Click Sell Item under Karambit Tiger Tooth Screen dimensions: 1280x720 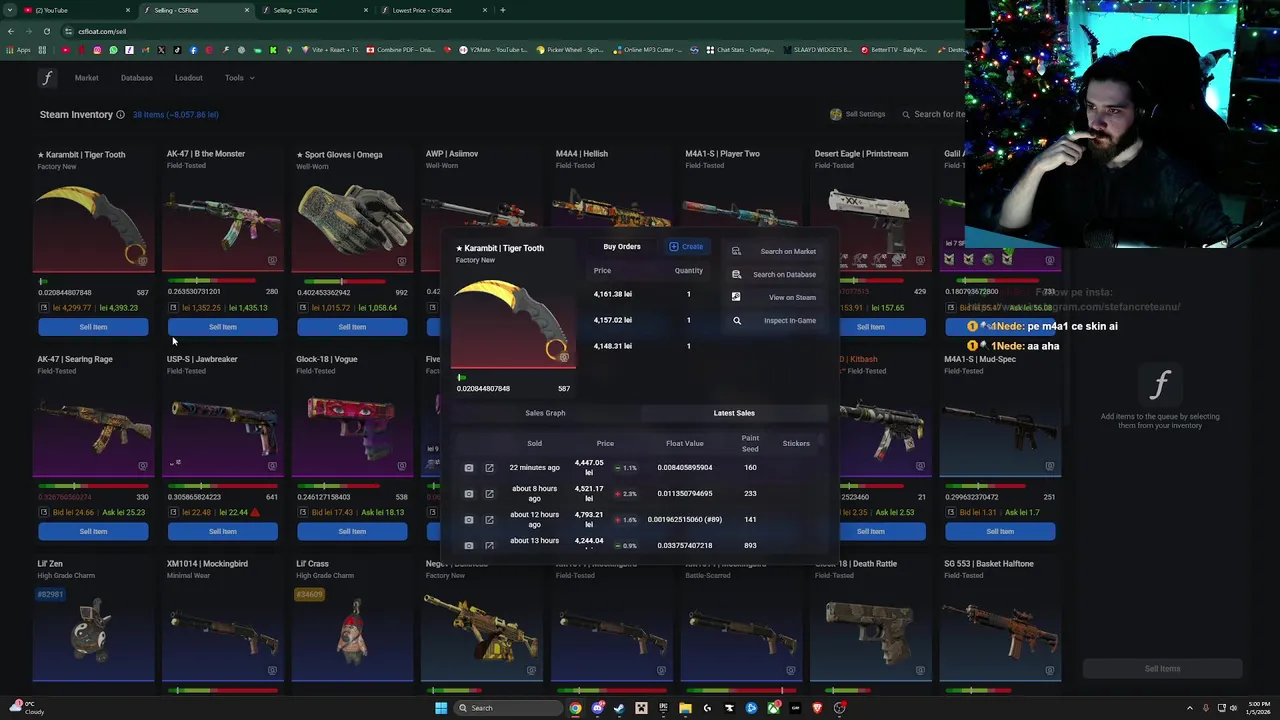(93, 327)
